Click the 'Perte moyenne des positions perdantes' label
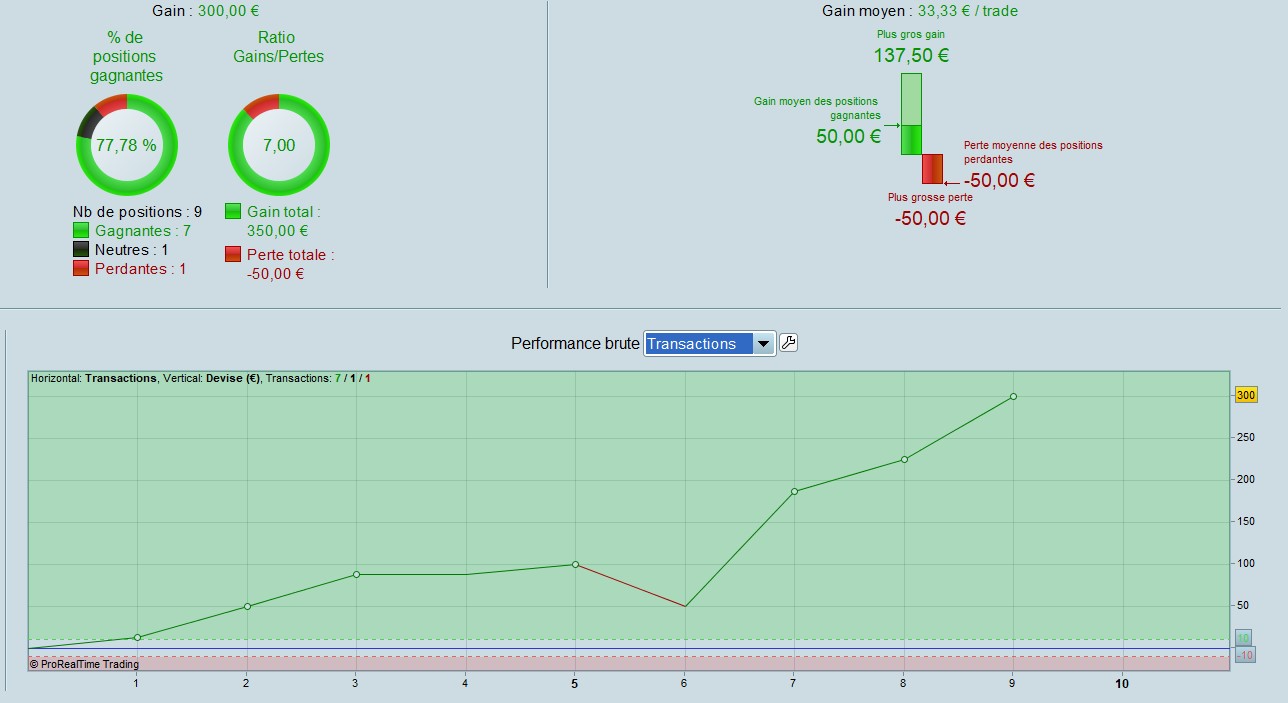The height and width of the screenshot is (703, 1288). coord(1033,152)
